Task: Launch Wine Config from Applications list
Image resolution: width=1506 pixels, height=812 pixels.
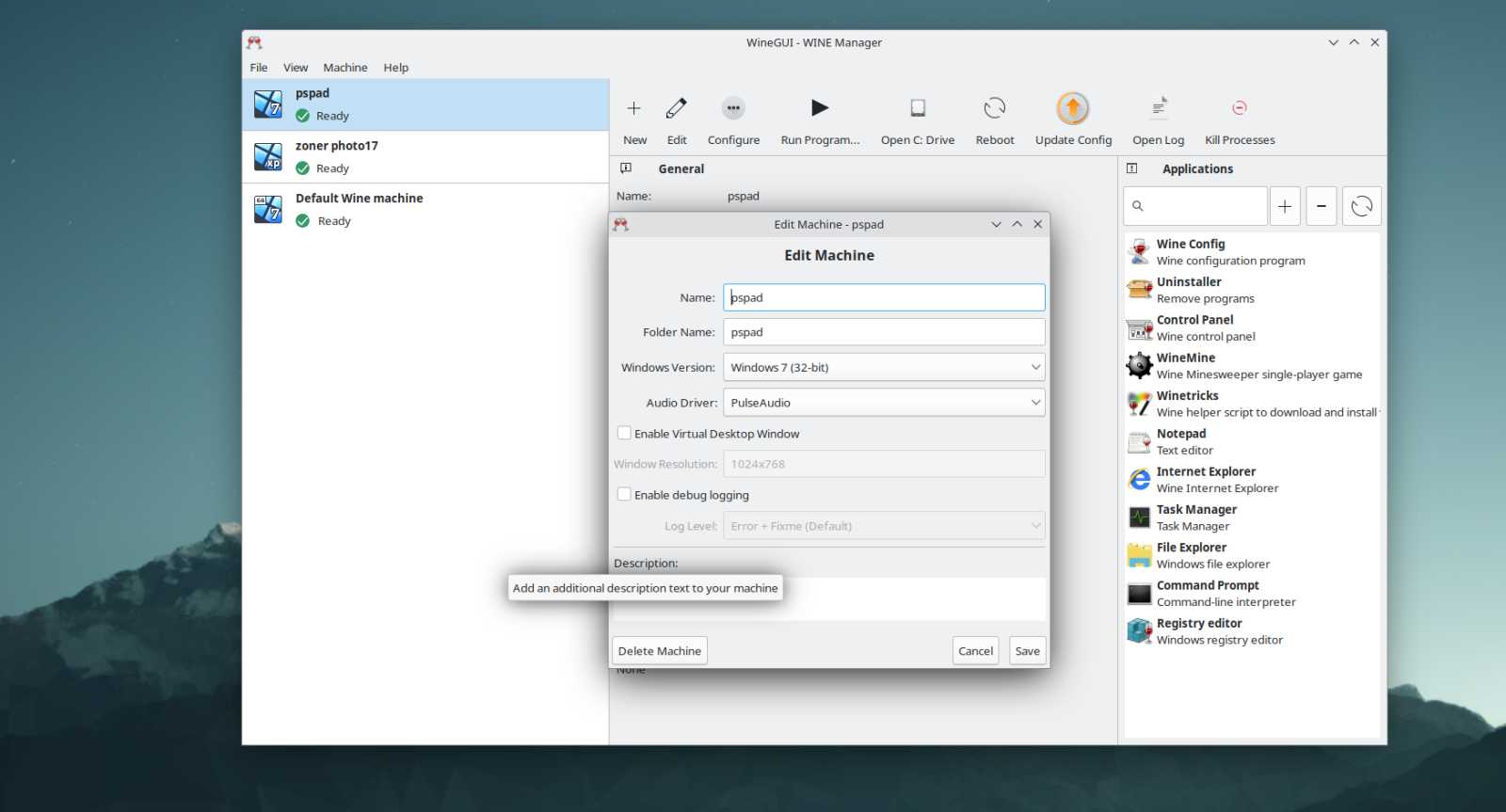Action: pos(1252,252)
